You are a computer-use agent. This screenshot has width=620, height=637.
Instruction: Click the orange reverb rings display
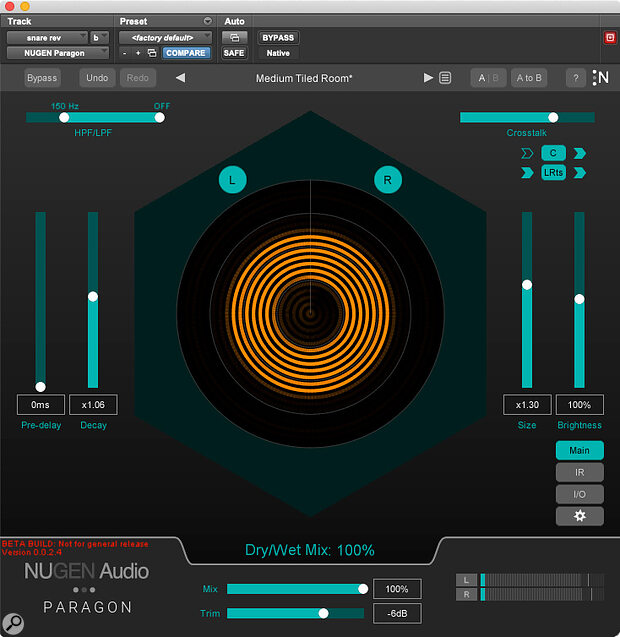click(x=310, y=314)
